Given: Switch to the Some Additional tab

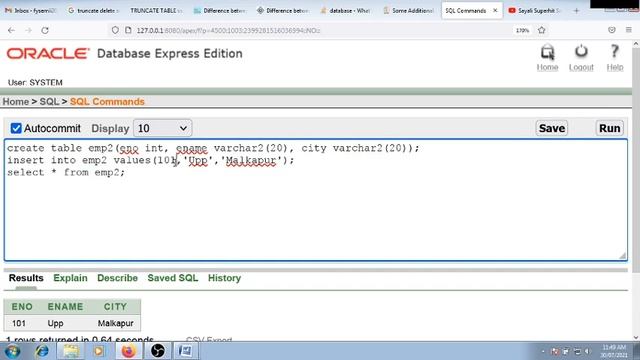Looking at the screenshot, I should tap(409, 11).
